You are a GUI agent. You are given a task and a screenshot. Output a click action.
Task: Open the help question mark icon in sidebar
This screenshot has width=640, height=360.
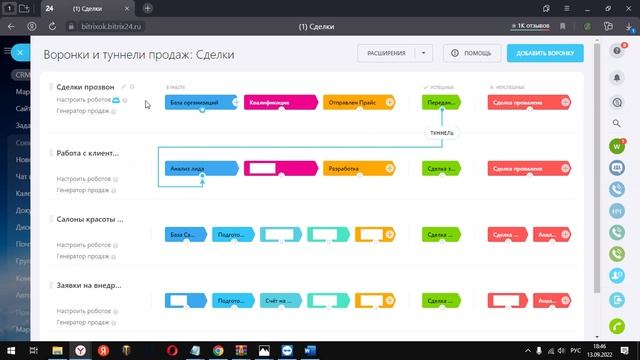point(617,51)
